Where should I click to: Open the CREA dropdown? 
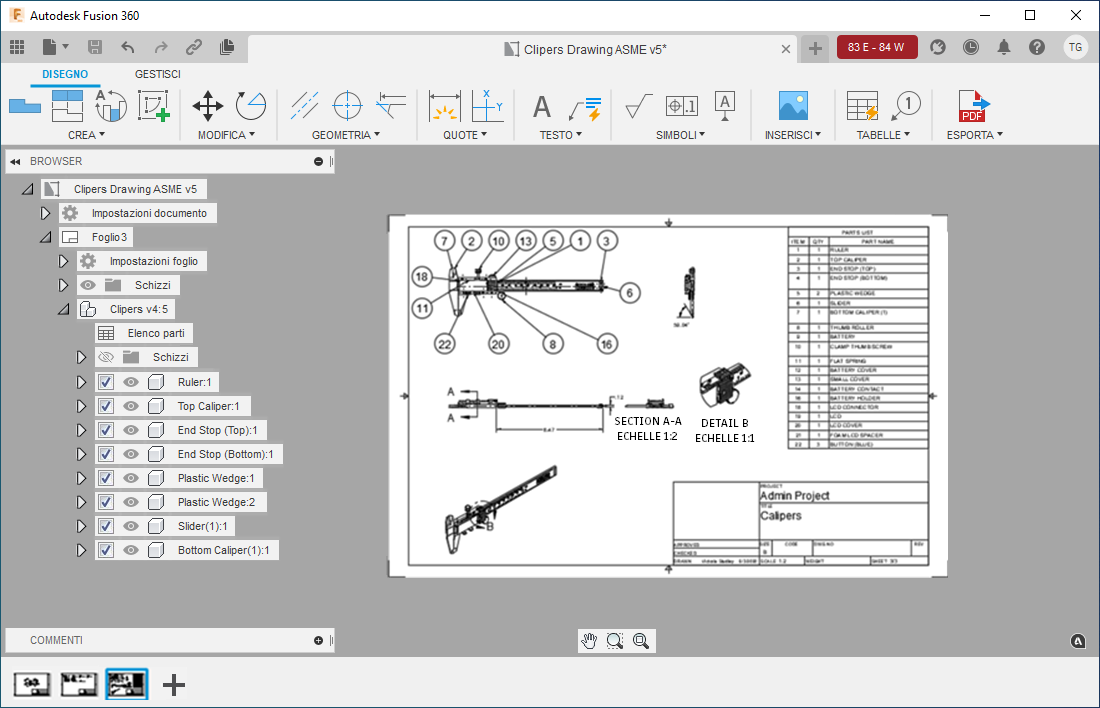[x=86, y=135]
